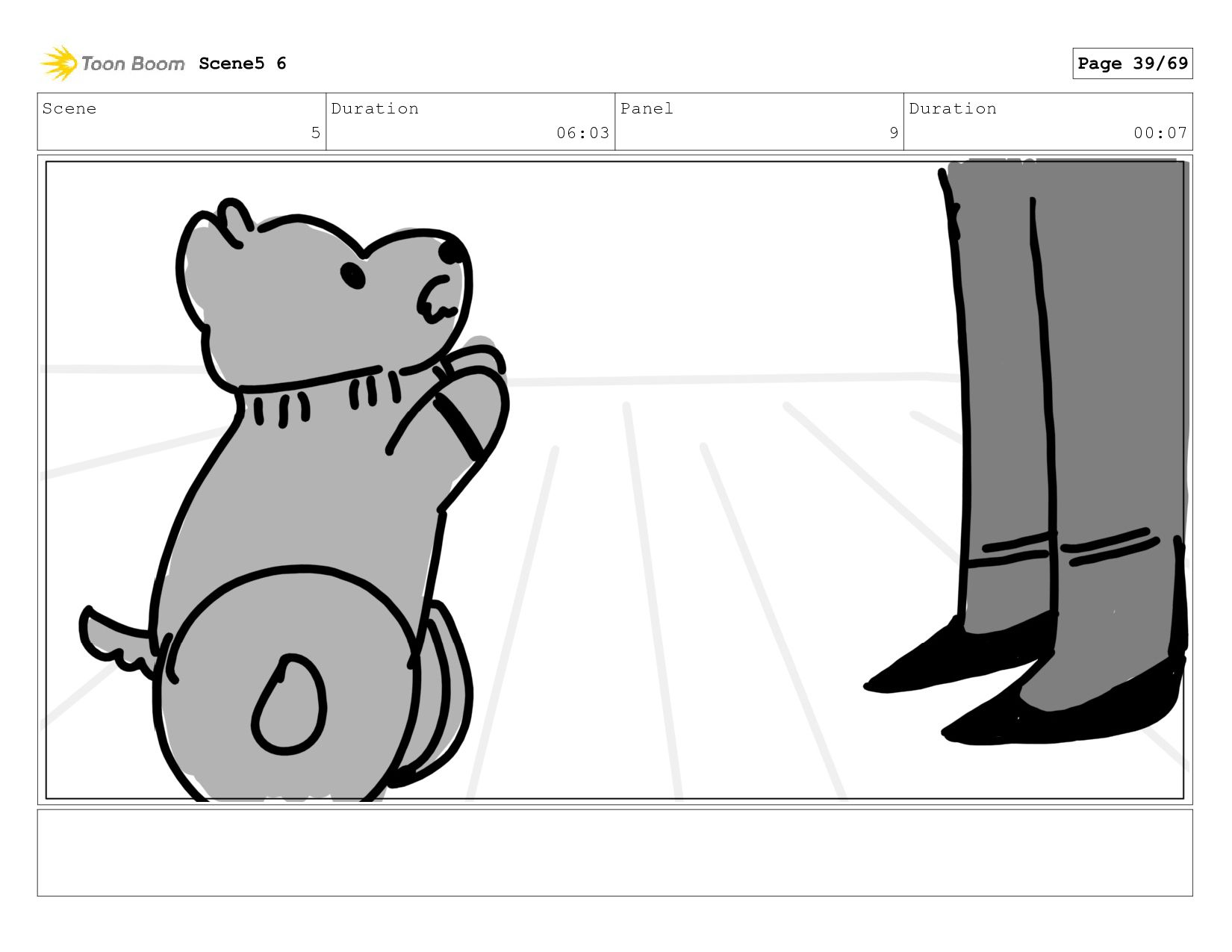
Task: Click the empty notes box below the panel
Action: tap(615, 853)
